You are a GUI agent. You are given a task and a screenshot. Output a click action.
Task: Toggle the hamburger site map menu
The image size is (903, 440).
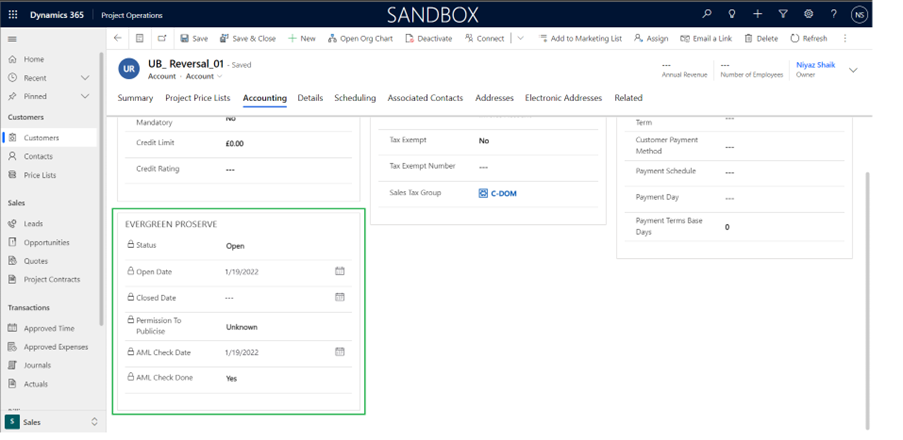coord(12,39)
